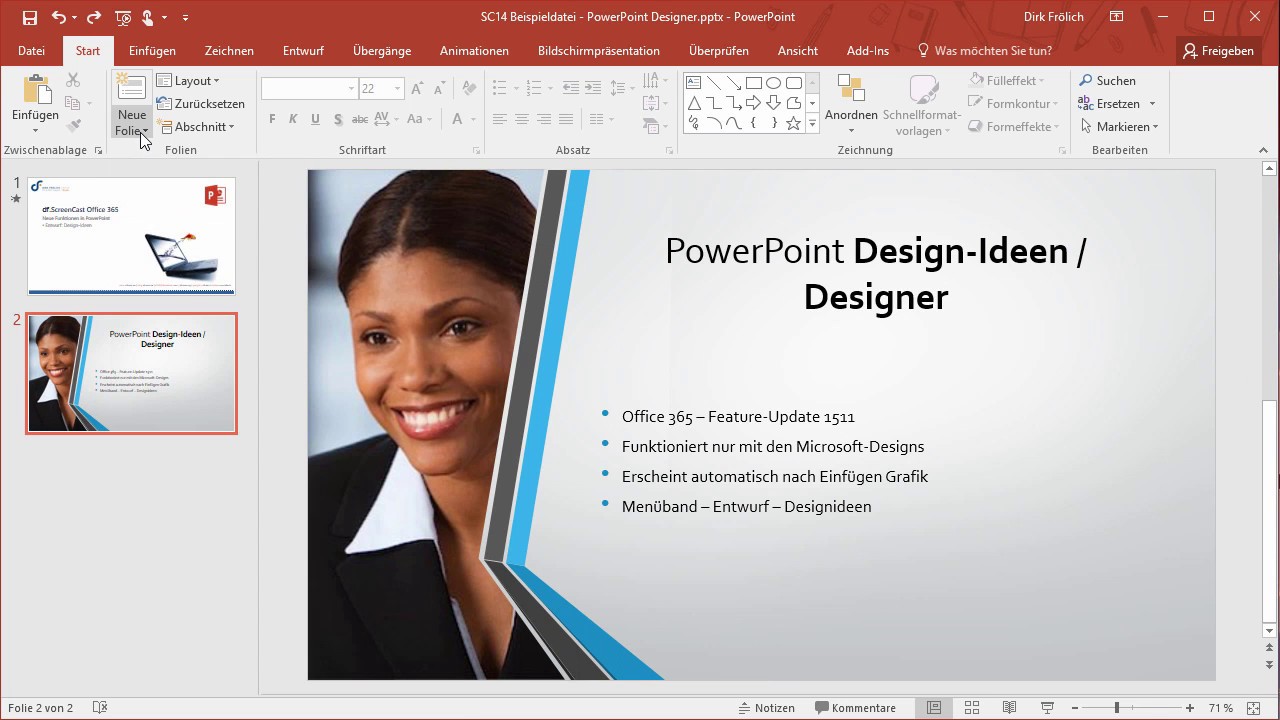Switch to slide sorter view icon
The height and width of the screenshot is (720, 1280).
(x=971, y=708)
